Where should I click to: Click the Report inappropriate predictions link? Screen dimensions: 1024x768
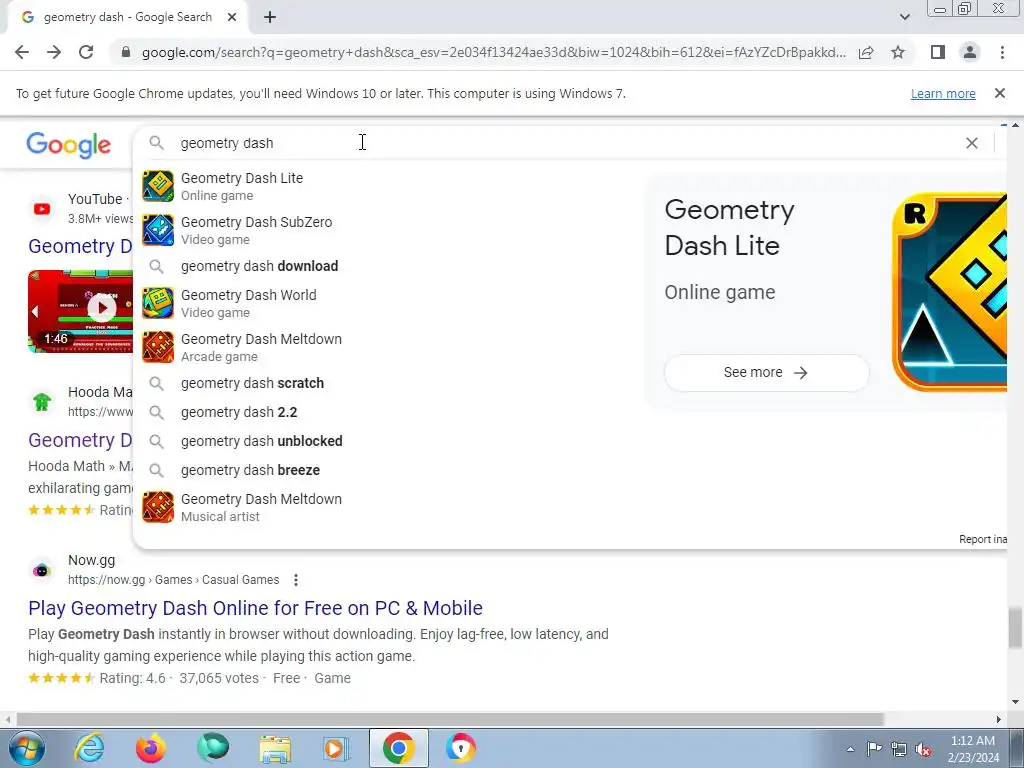click(x=982, y=539)
